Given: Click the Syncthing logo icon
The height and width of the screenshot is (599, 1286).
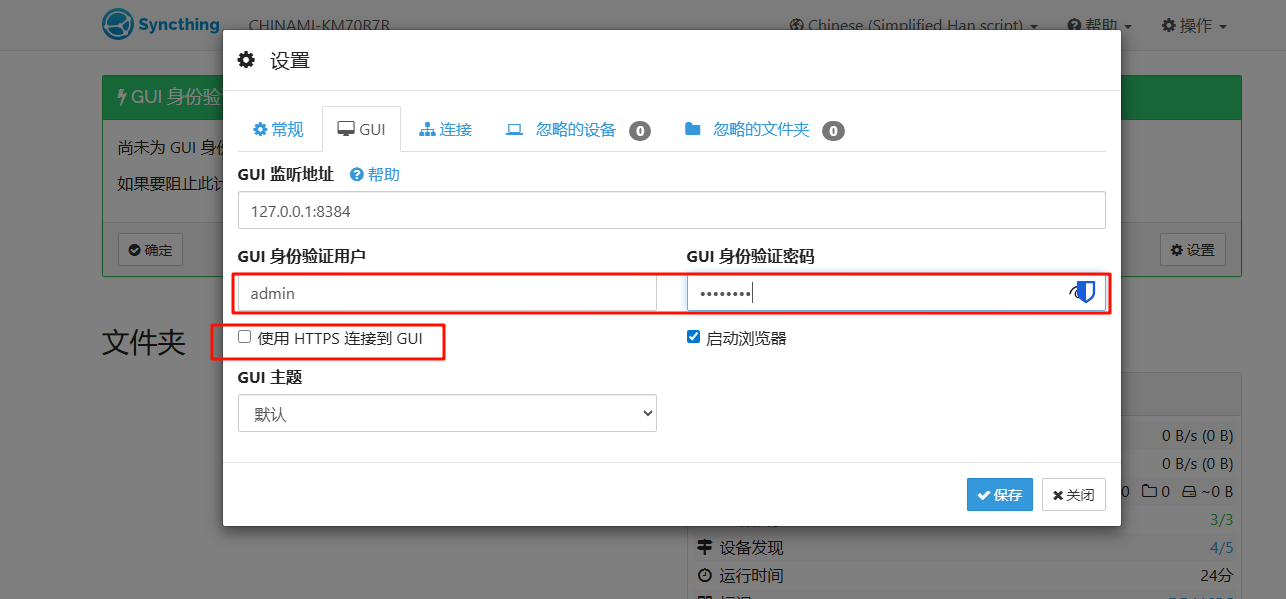Looking at the screenshot, I should tap(118, 24).
